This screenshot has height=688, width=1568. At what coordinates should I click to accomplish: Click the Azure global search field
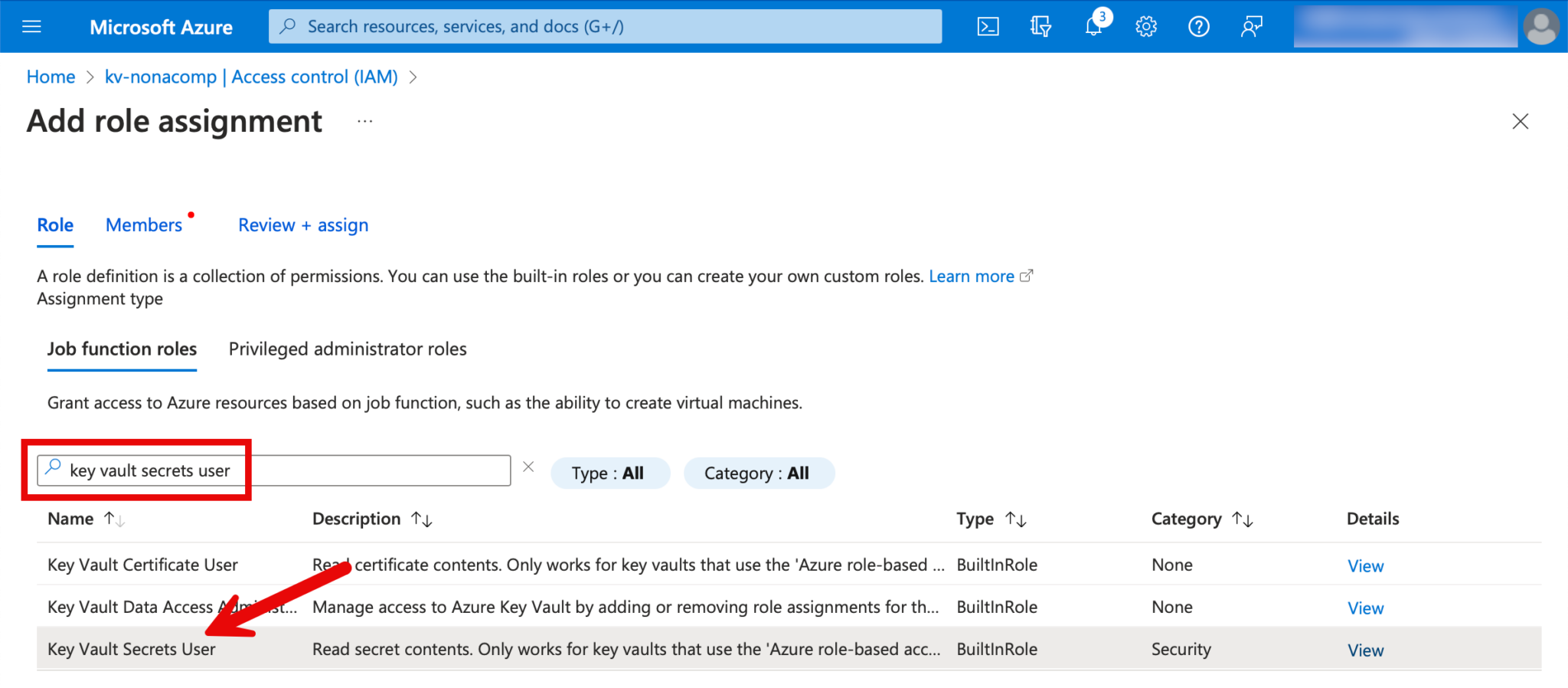[x=605, y=27]
